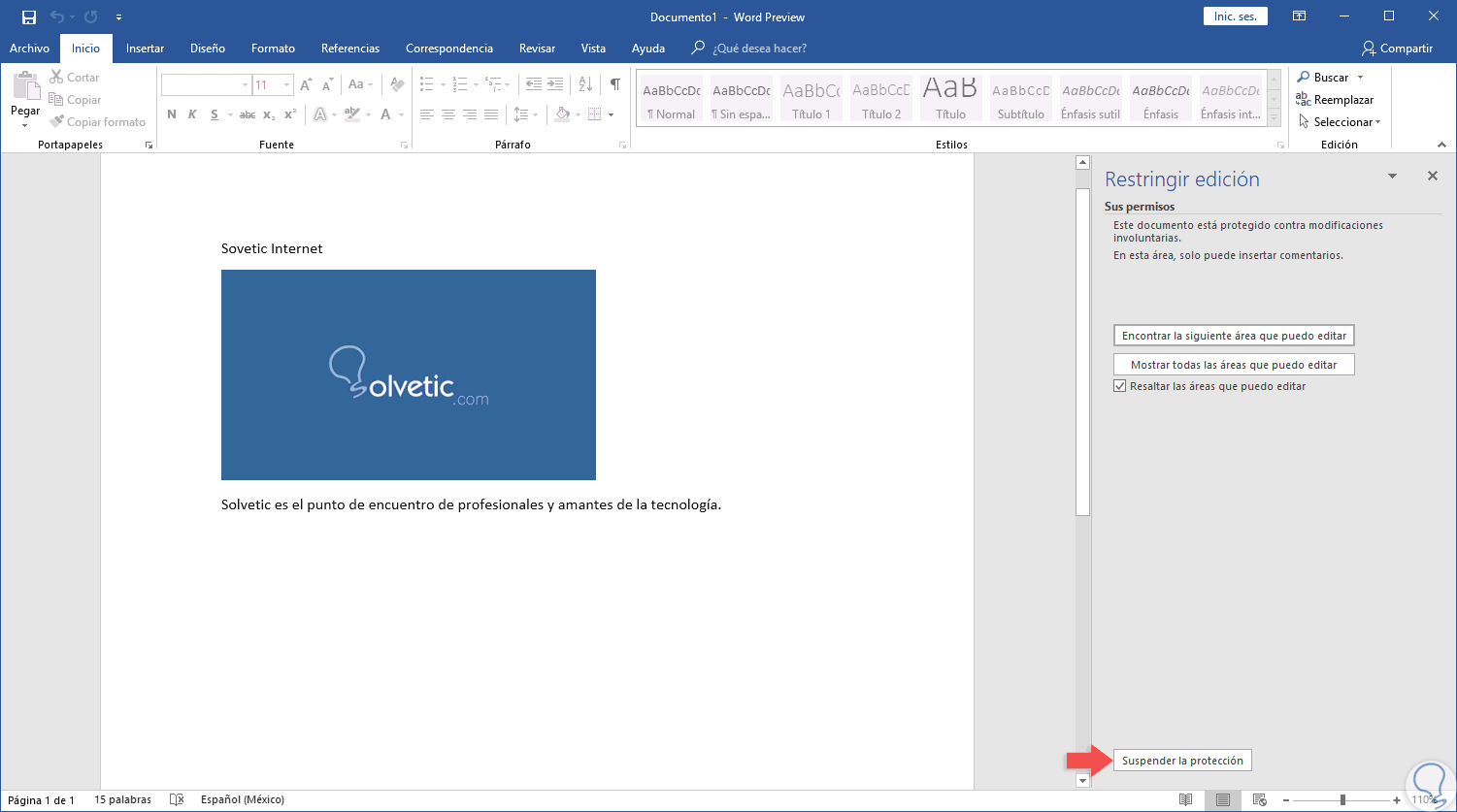Open the Archivo menu
Image resolution: width=1457 pixels, height=812 pixels.
pos(29,49)
